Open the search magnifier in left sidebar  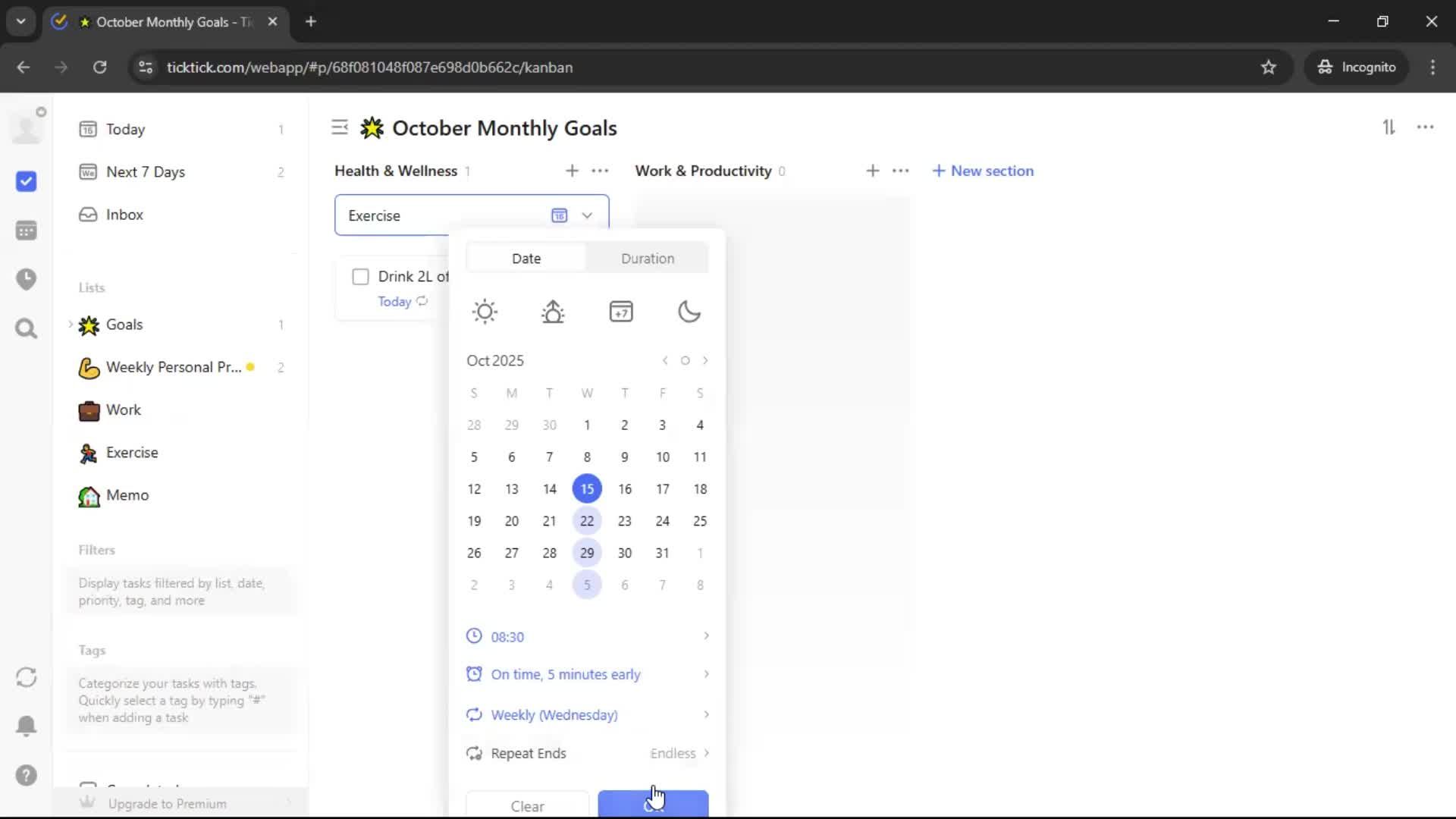tap(27, 329)
